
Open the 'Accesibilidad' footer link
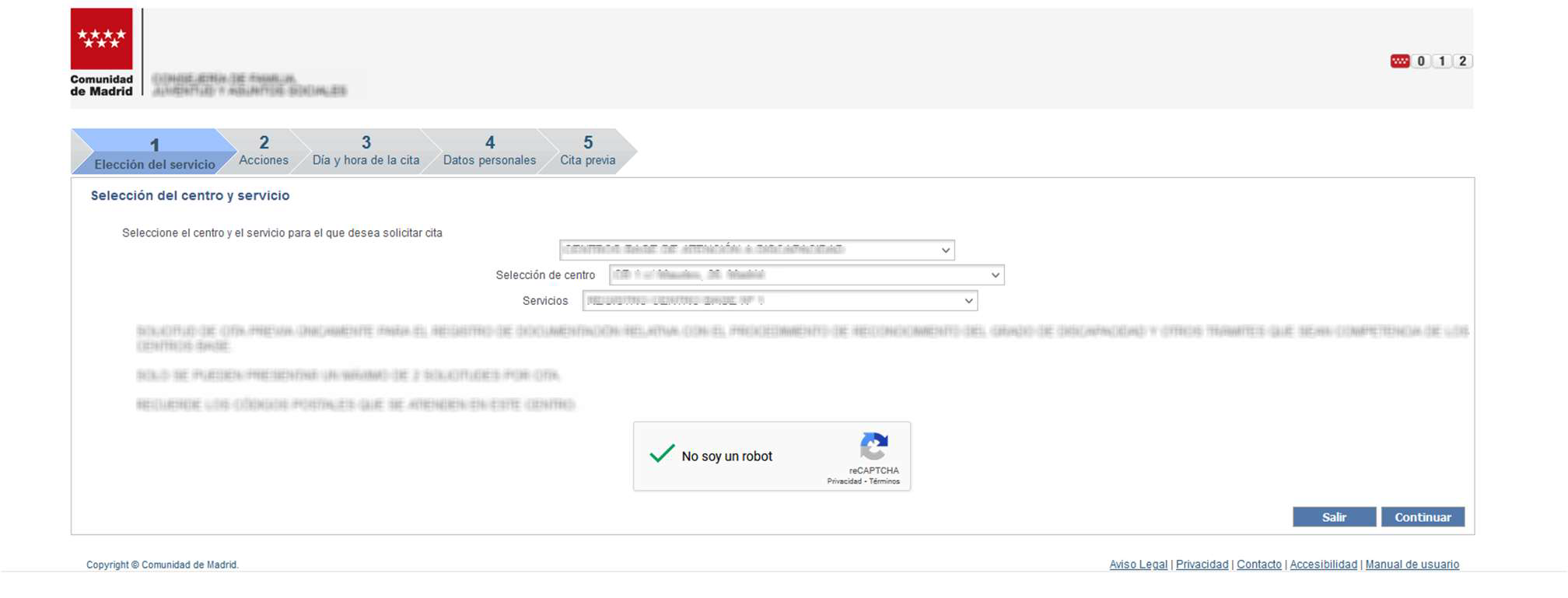click(1323, 565)
